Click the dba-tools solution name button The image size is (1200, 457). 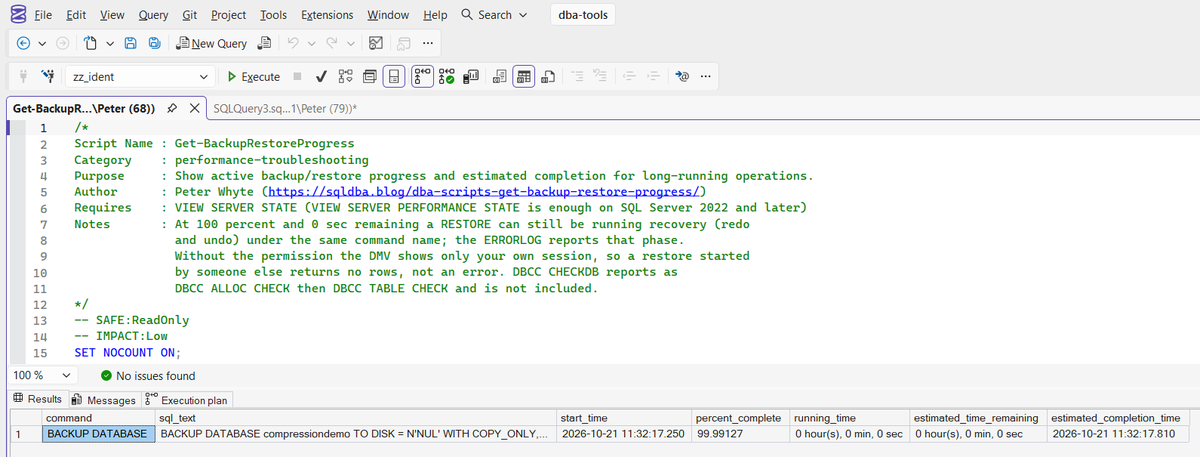583,15
